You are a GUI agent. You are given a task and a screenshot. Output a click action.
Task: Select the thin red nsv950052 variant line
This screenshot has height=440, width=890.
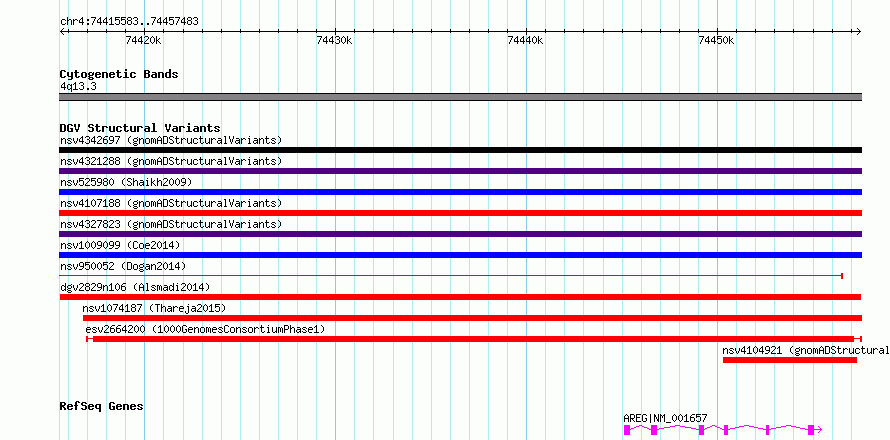pyautogui.click(x=451, y=276)
